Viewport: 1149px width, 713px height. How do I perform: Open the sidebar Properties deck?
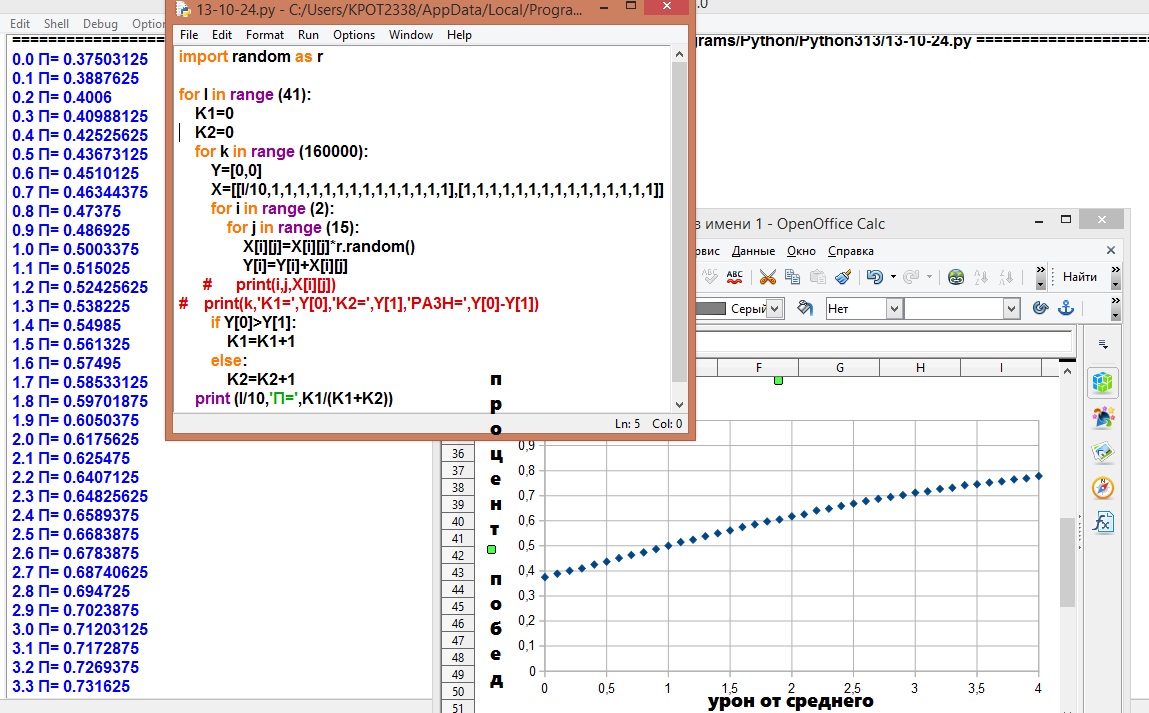(x=1103, y=383)
